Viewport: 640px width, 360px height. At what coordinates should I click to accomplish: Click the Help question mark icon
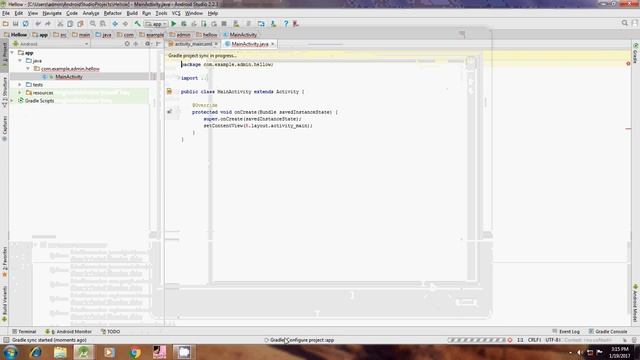point(286,24)
